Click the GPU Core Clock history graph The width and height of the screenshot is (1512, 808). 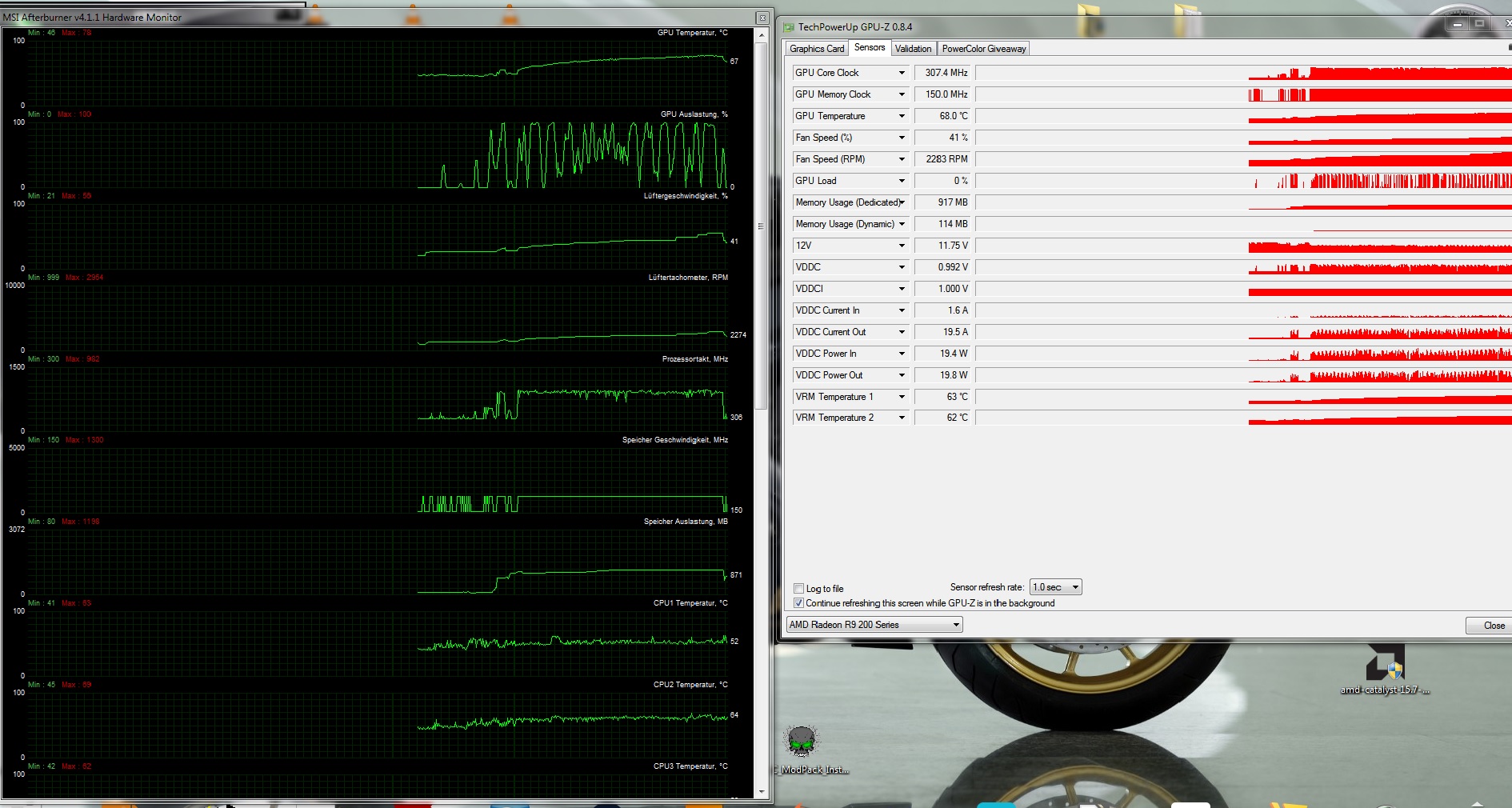[x=1244, y=73]
